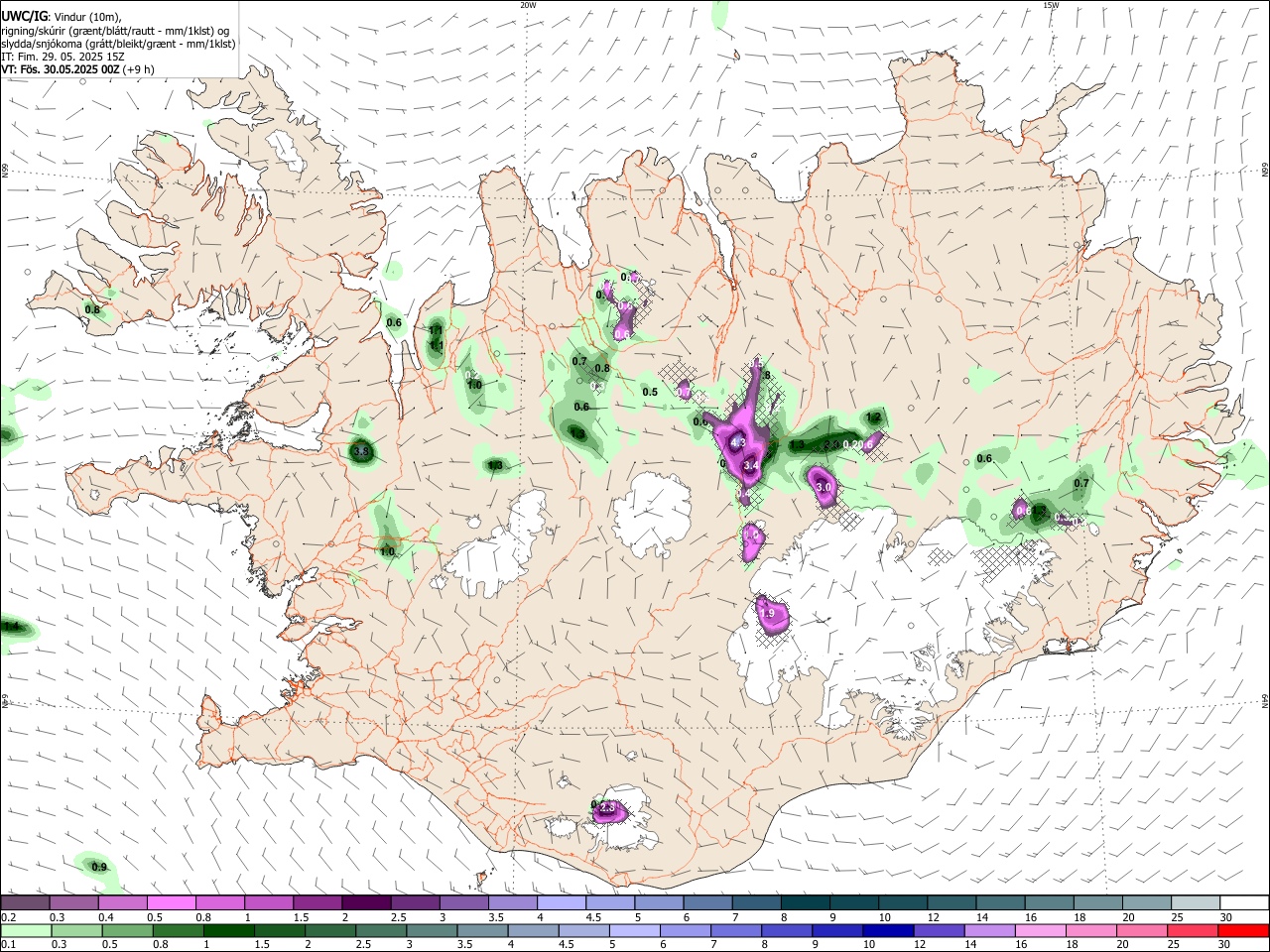Click the 0.8 rain label in the Westfjords
Screen dimensions: 1270x952
[x=92, y=309]
